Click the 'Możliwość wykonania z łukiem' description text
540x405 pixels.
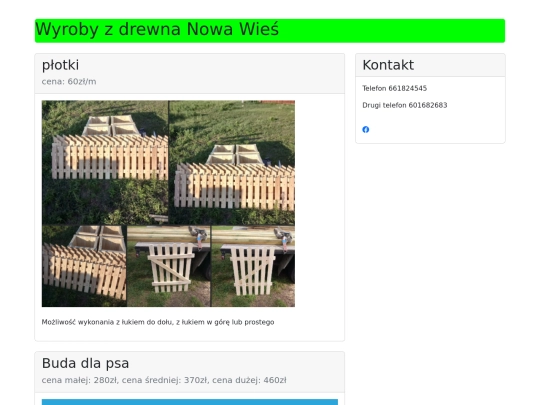tap(158, 322)
